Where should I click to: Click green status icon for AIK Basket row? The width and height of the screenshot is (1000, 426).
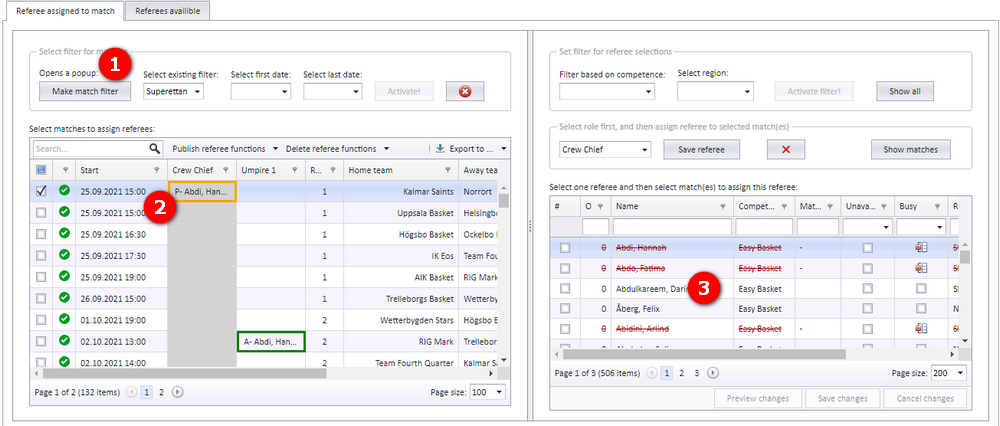[x=64, y=276]
